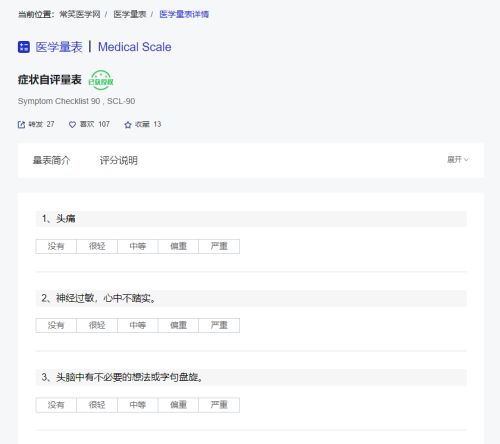Click the green 已获授权 stamp badge
This screenshot has width=500, height=444.
101,80
